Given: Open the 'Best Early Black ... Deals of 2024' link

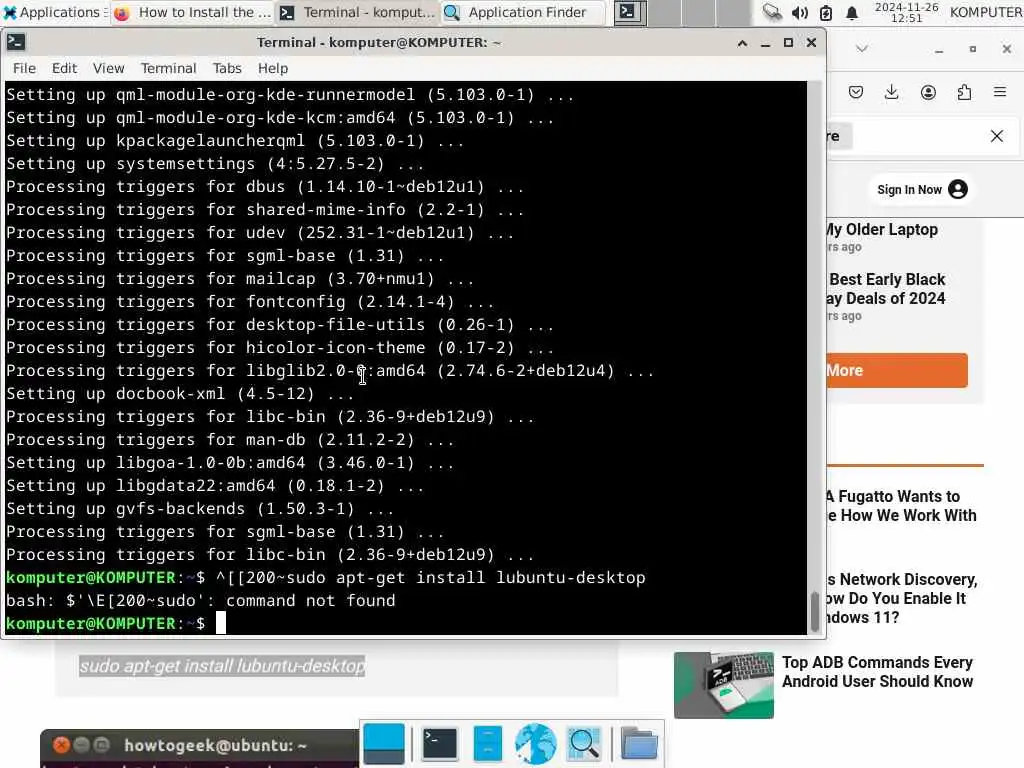Looking at the screenshot, I should click(x=886, y=289).
